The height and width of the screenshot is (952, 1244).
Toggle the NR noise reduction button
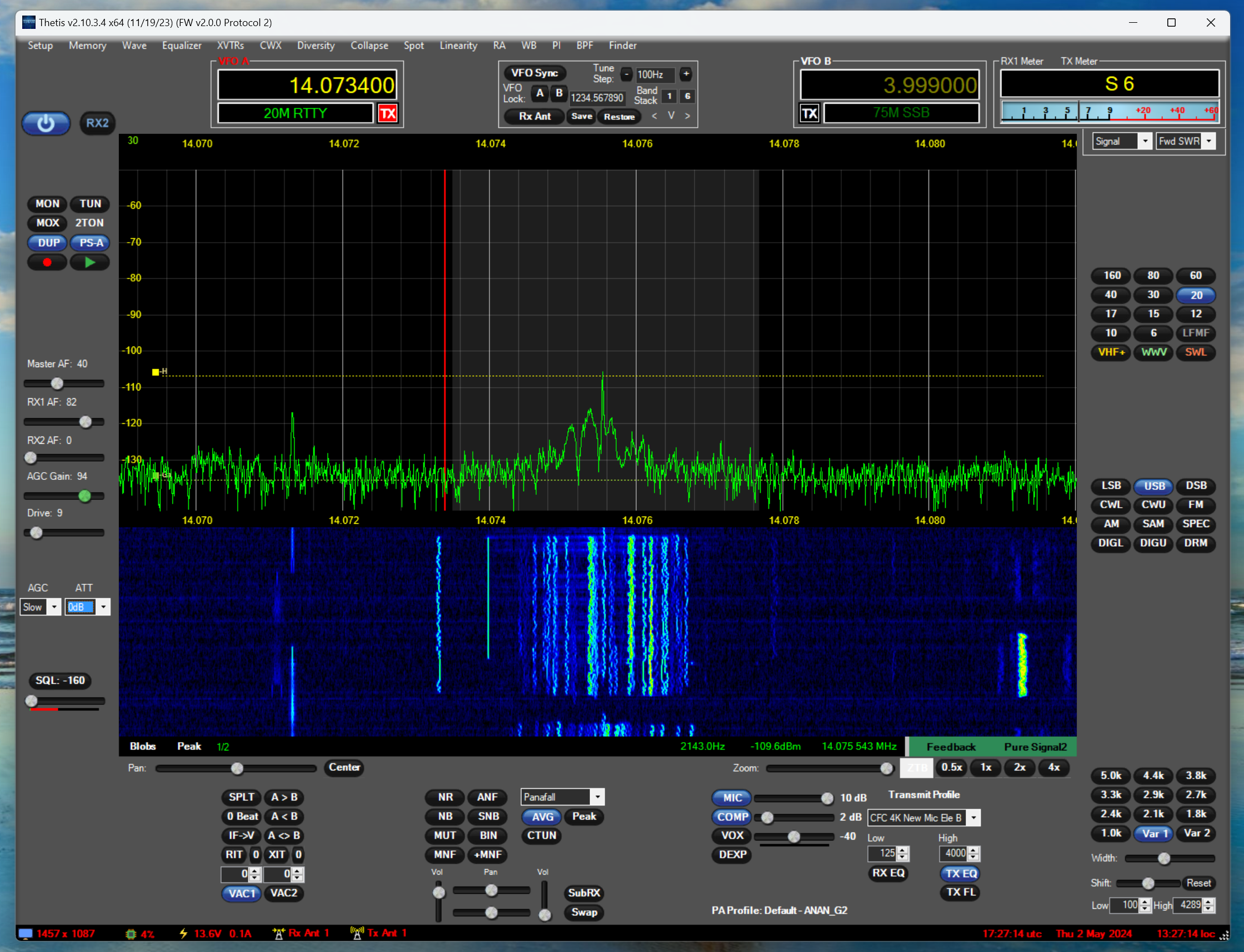445,797
